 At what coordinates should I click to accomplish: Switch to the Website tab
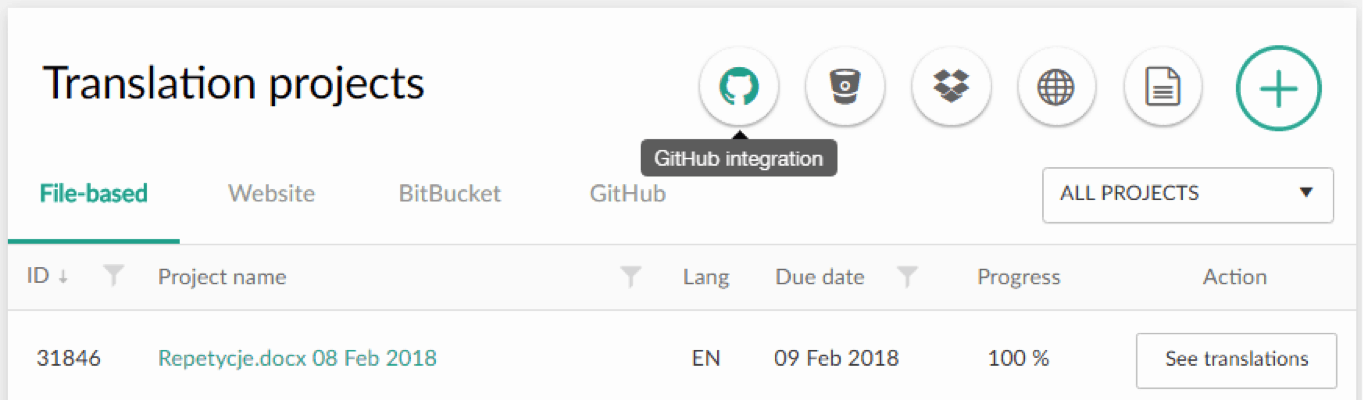(x=271, y=193)
